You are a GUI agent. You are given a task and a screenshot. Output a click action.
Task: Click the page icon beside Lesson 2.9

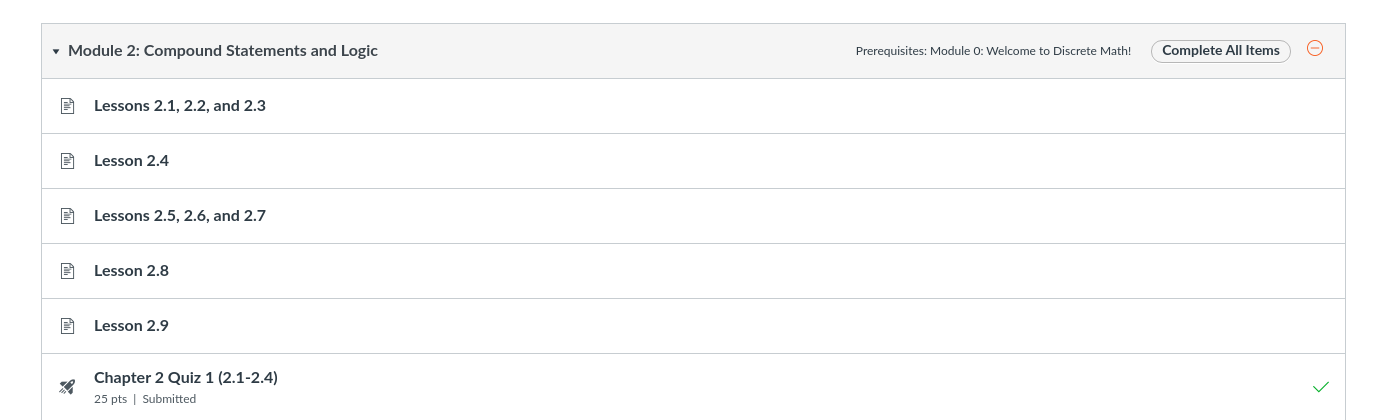pyautogui.click(x=68, y=326)
